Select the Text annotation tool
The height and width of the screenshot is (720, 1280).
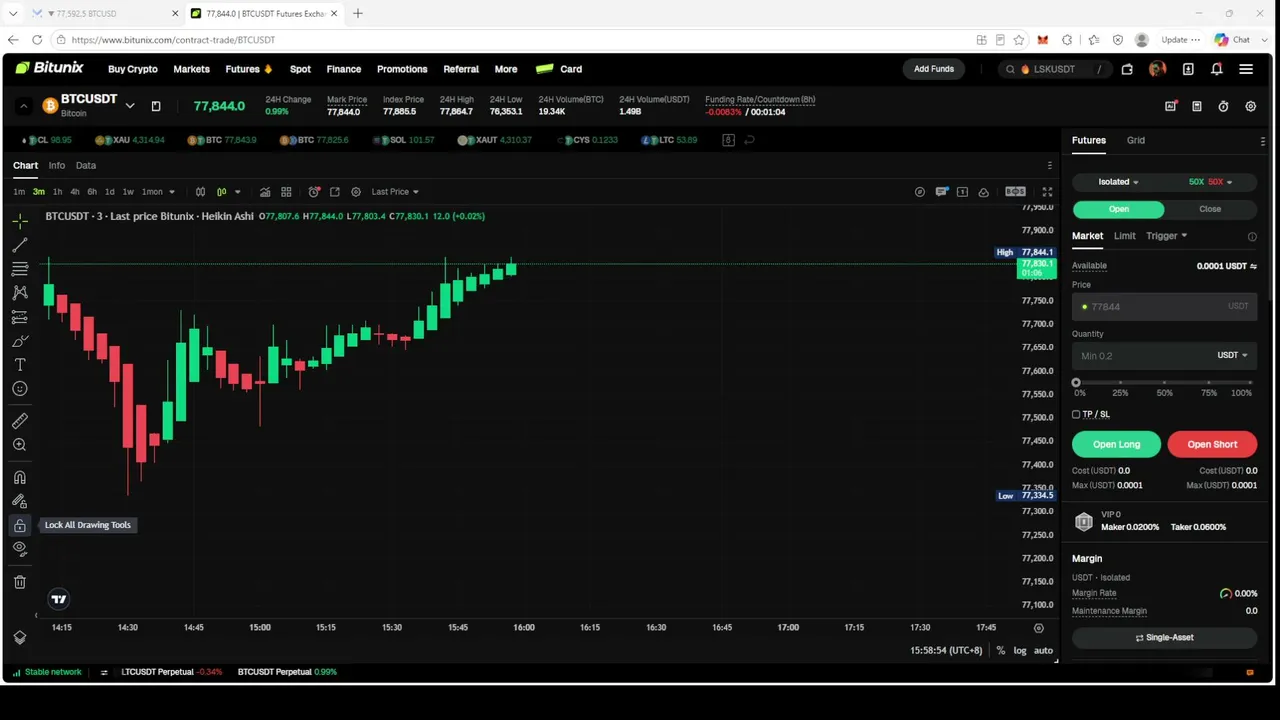(x=20, y=365)
